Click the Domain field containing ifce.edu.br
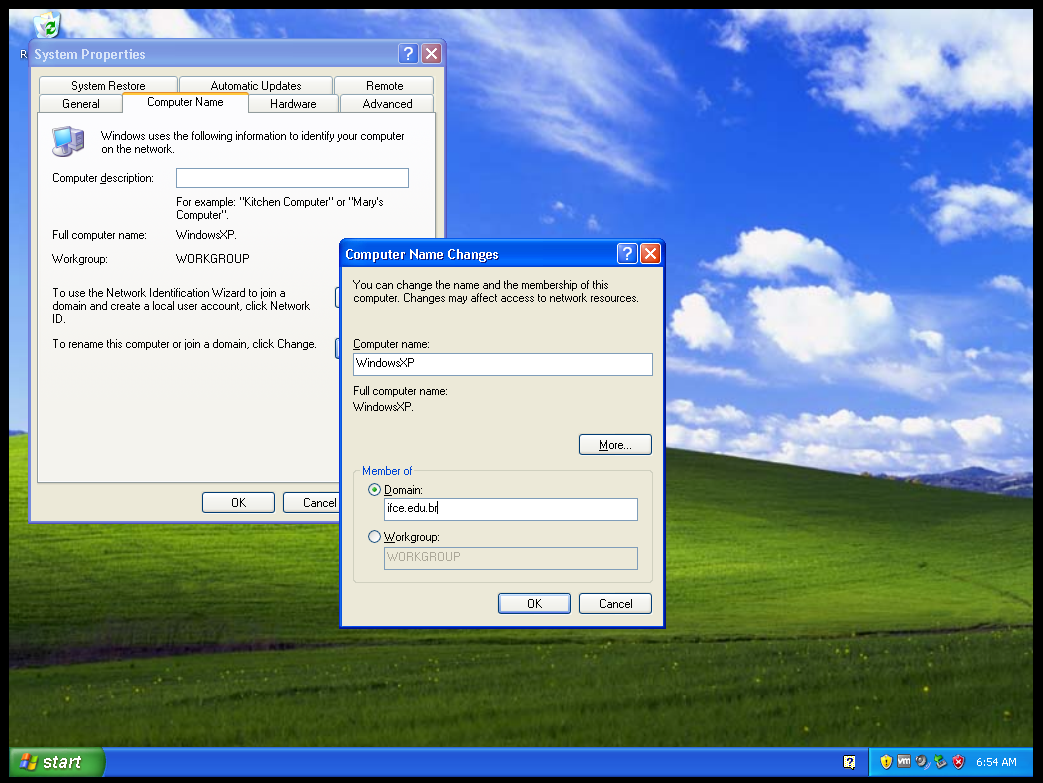 point(511,509)
